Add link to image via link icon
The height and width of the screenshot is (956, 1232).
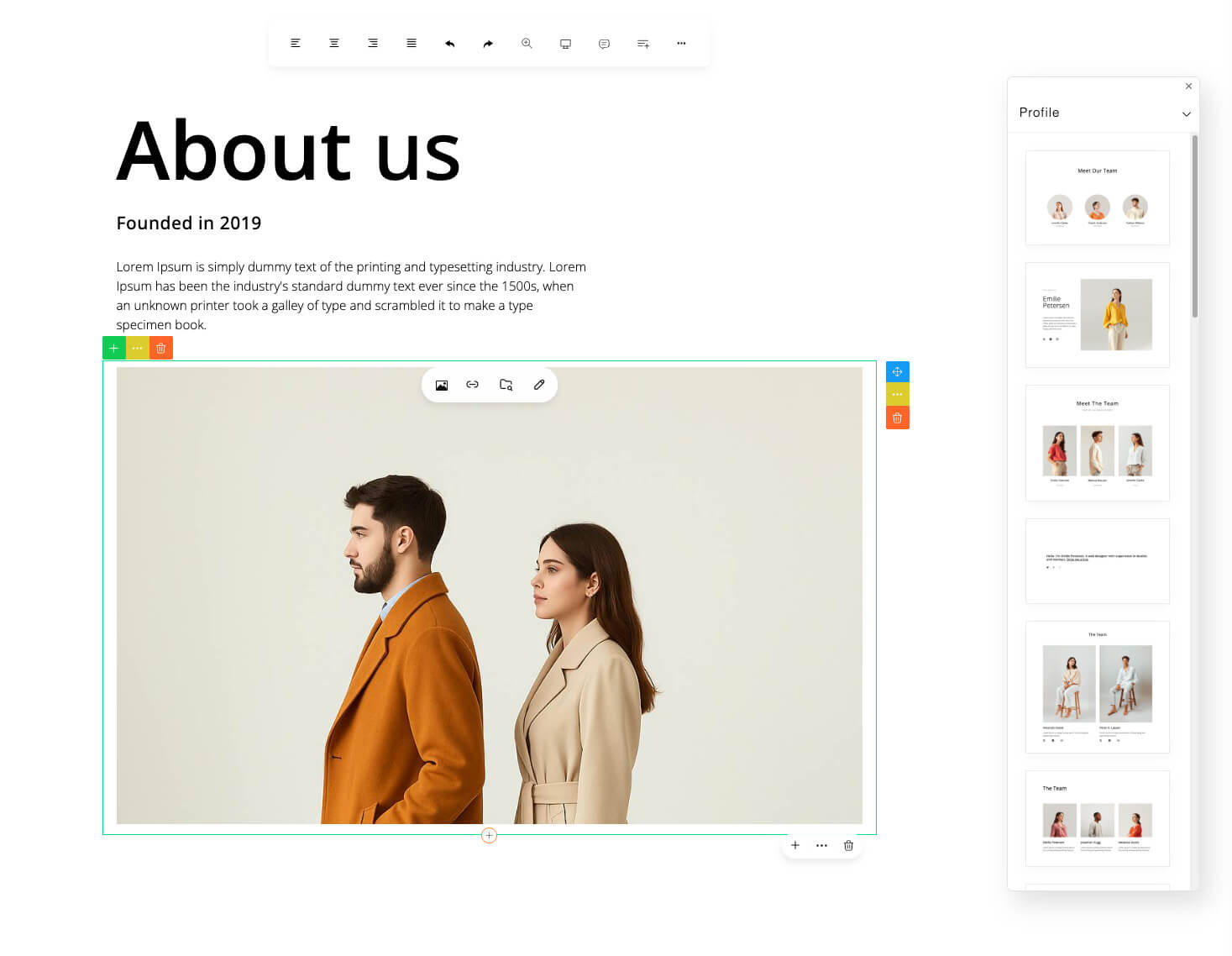pyautogui.click(x=473, y=385)
